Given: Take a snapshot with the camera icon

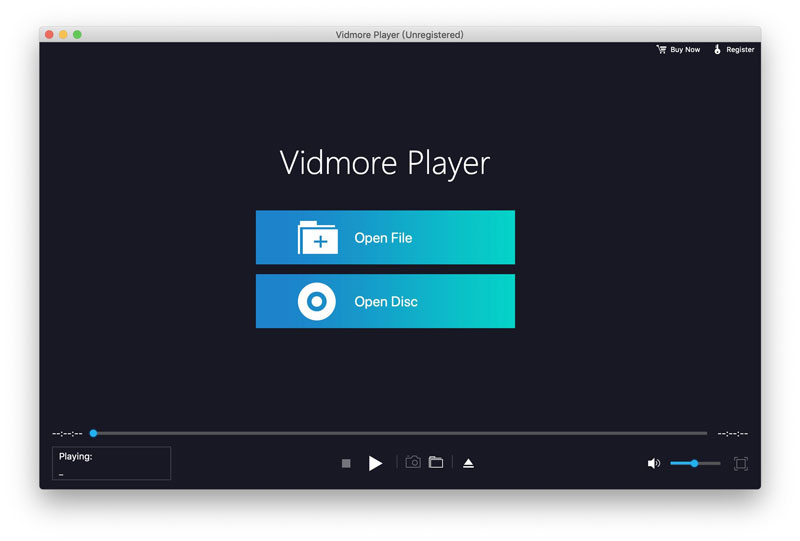Looking at the screenshot, I should point(412,462).
